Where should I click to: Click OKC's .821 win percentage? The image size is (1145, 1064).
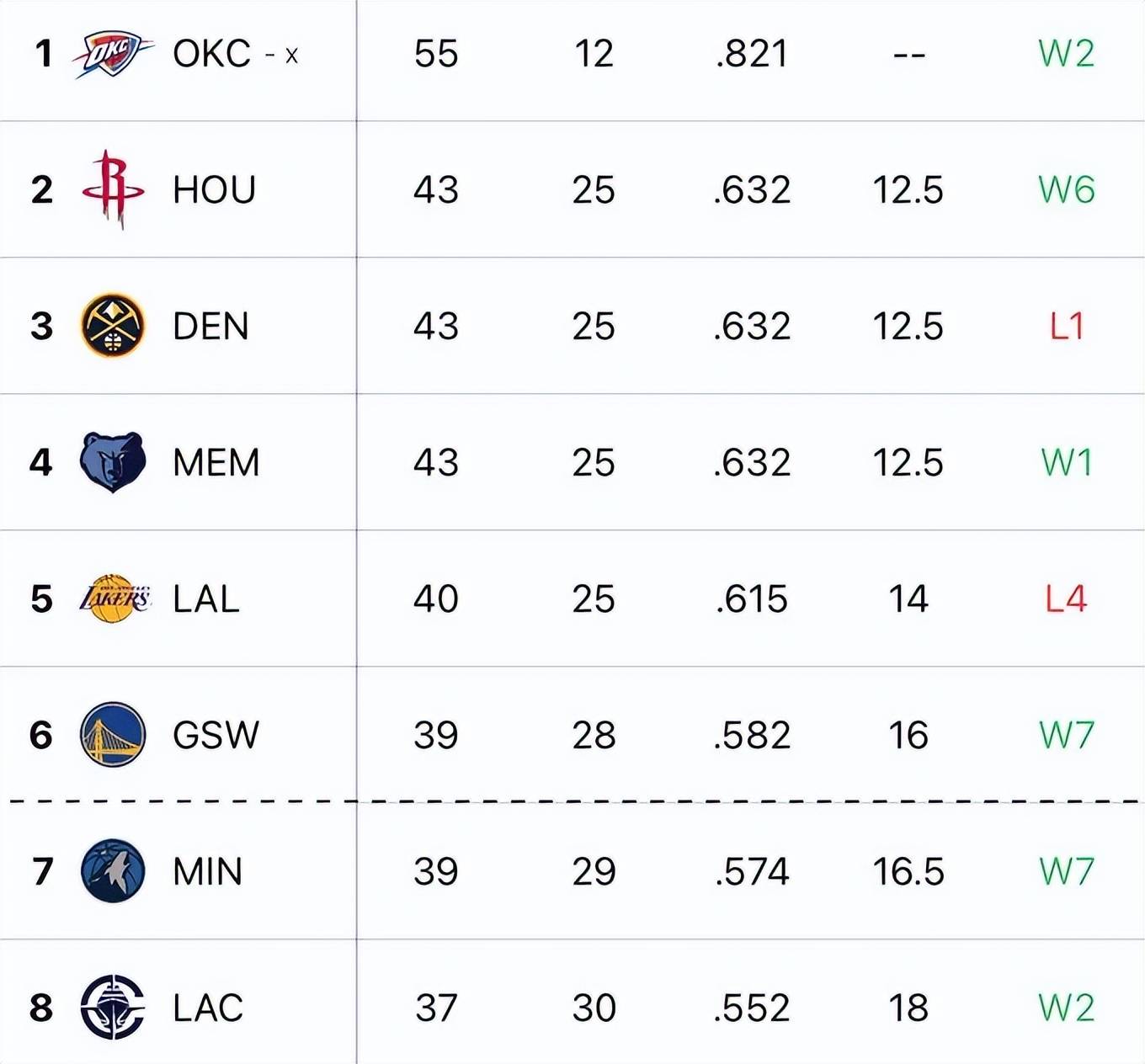[x=752, y=54]
